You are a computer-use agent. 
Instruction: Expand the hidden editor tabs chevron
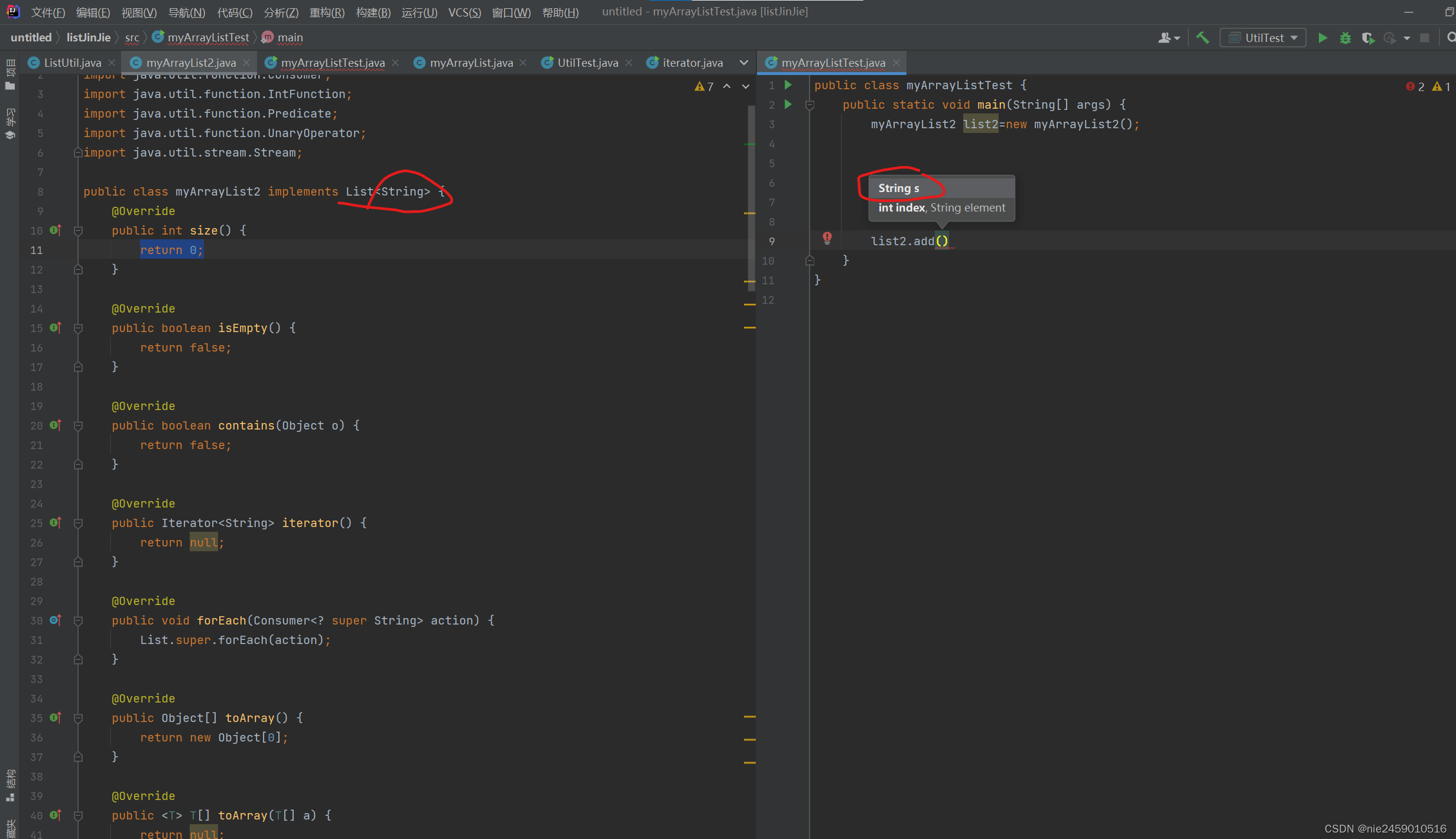[x=744, y=63]
